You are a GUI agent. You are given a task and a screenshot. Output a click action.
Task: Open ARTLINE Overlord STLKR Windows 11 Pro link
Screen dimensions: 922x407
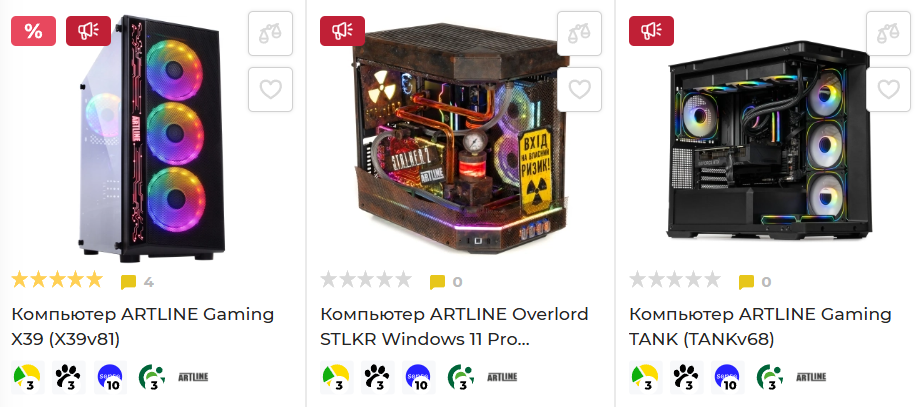click(455, 327)
